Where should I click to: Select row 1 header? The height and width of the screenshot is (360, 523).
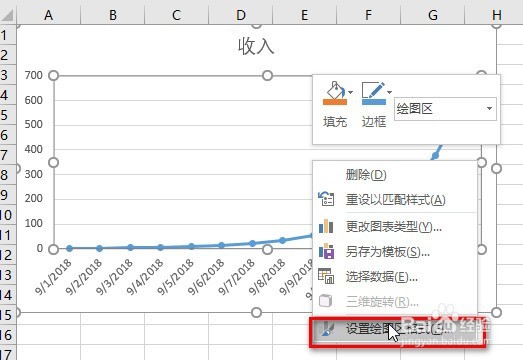pos(7,35)
